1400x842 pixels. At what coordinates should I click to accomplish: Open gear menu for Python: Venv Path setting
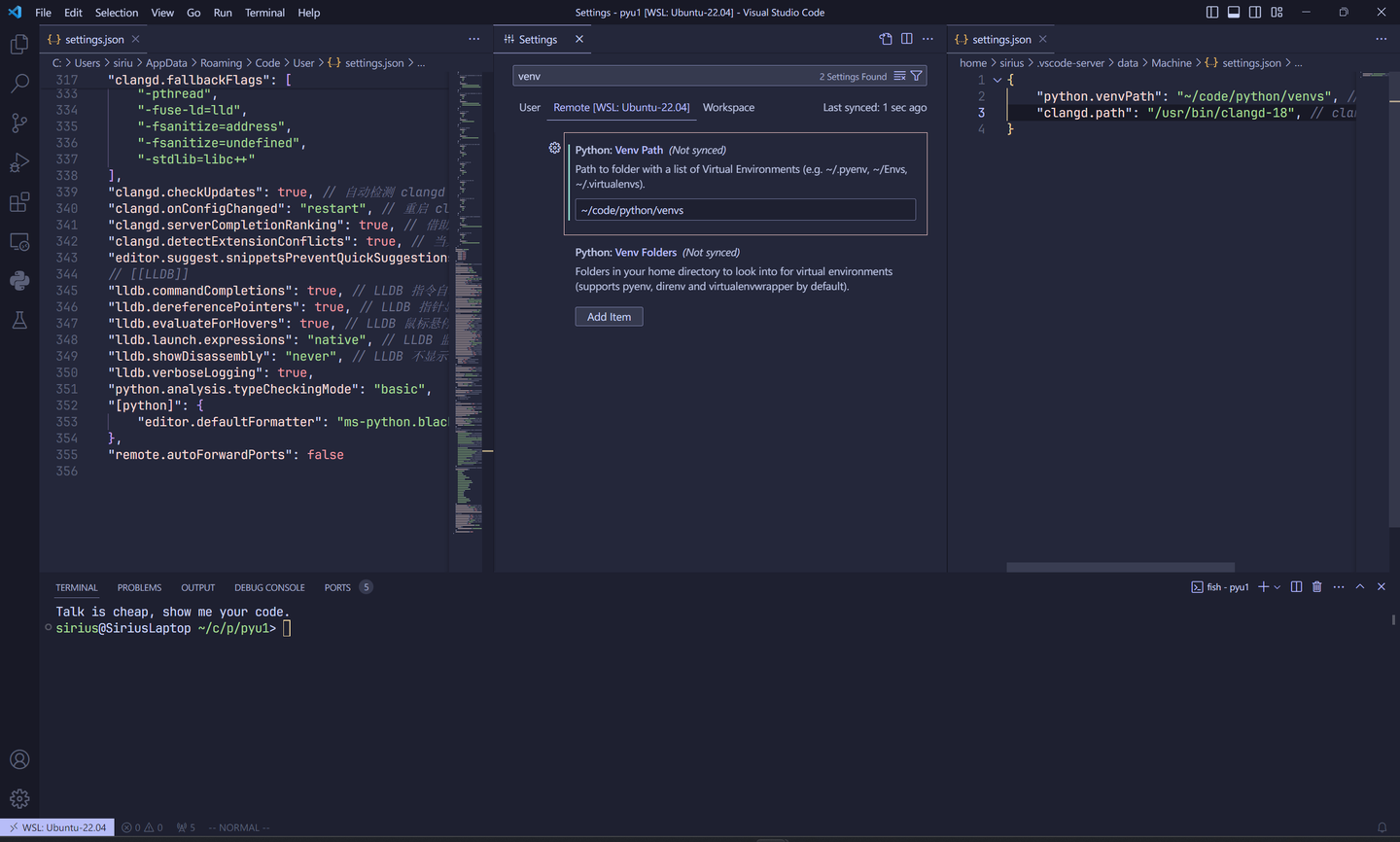[x=554, y=148]
